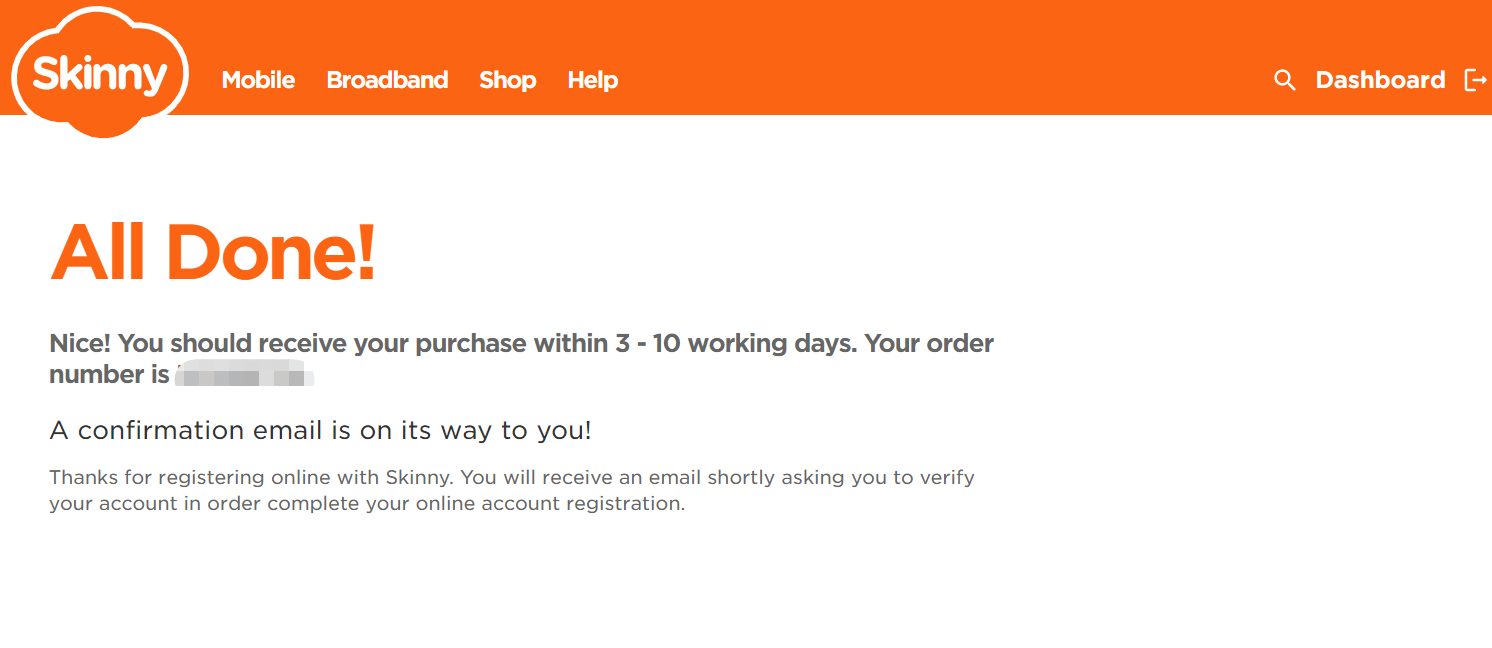Open the Broadband menu

pos(387,80)
